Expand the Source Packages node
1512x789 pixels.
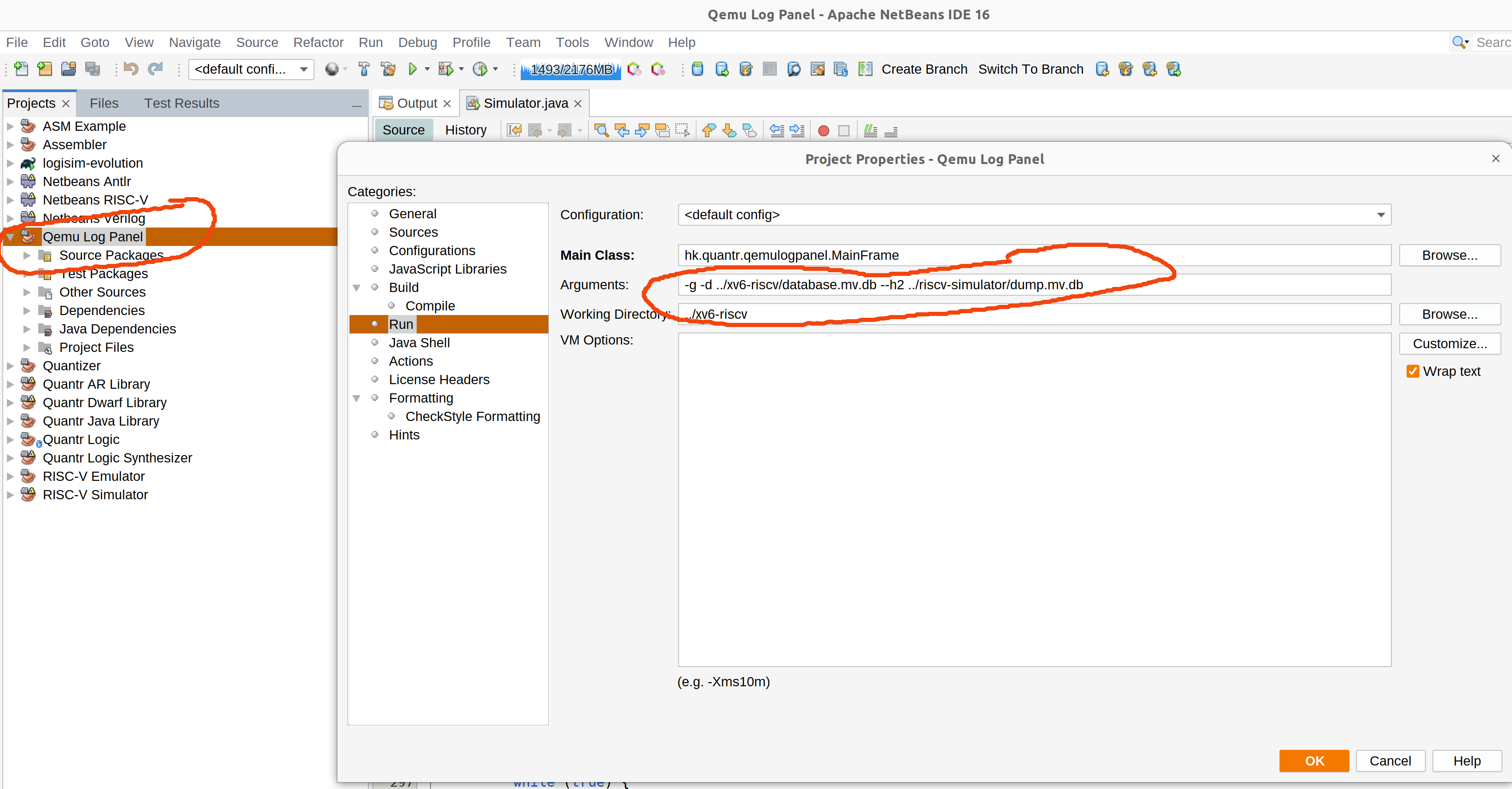click(26, 255)
